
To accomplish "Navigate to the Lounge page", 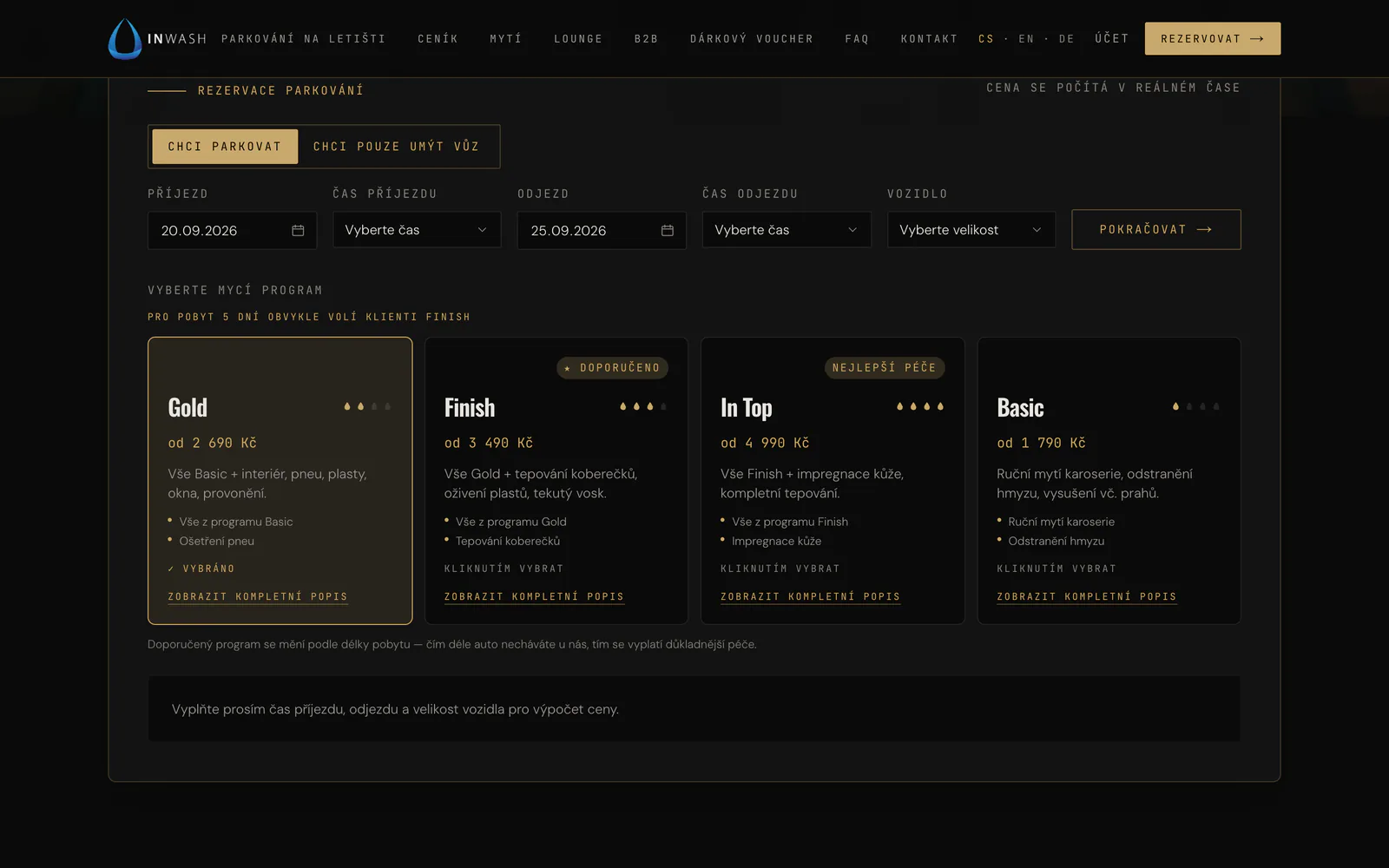I will [x=578, y=39].
